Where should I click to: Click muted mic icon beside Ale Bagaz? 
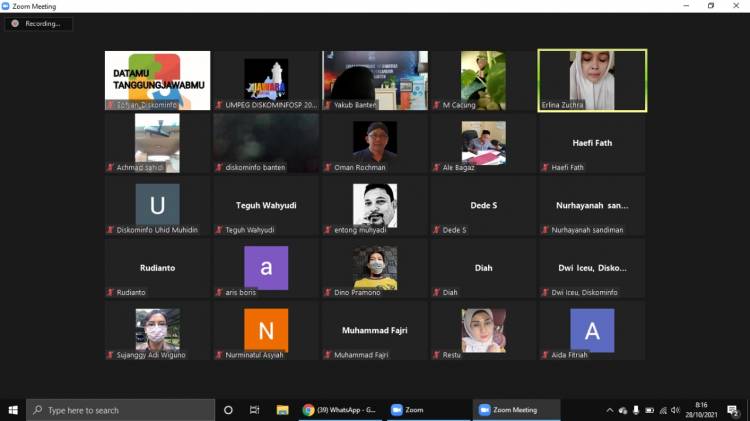(436, 167)
